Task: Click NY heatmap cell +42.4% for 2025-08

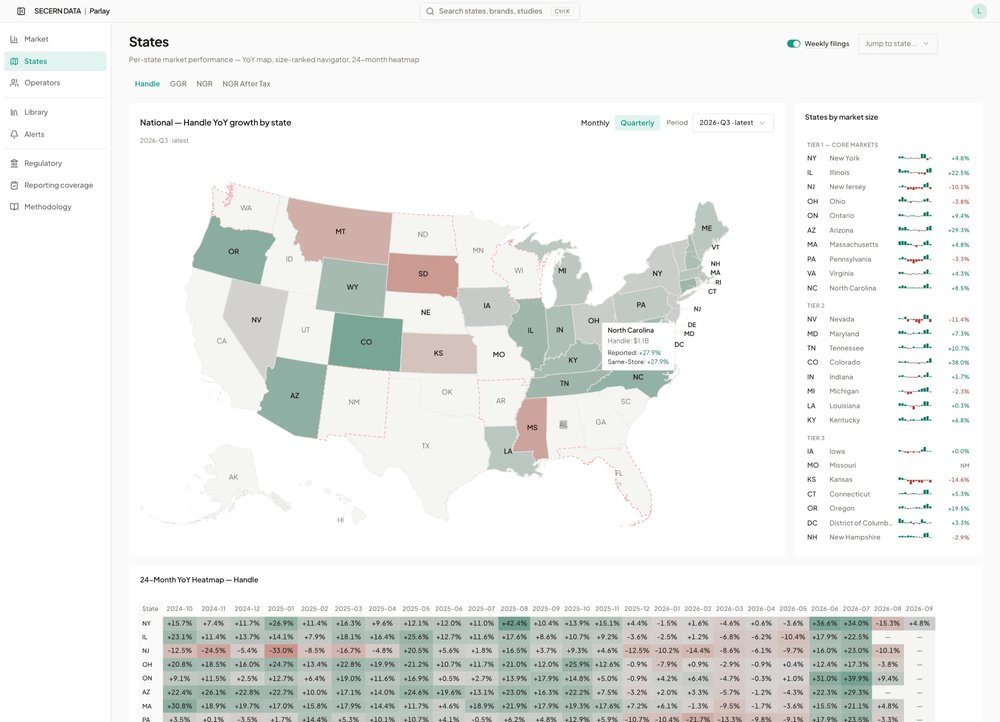Action: point(514,623)
